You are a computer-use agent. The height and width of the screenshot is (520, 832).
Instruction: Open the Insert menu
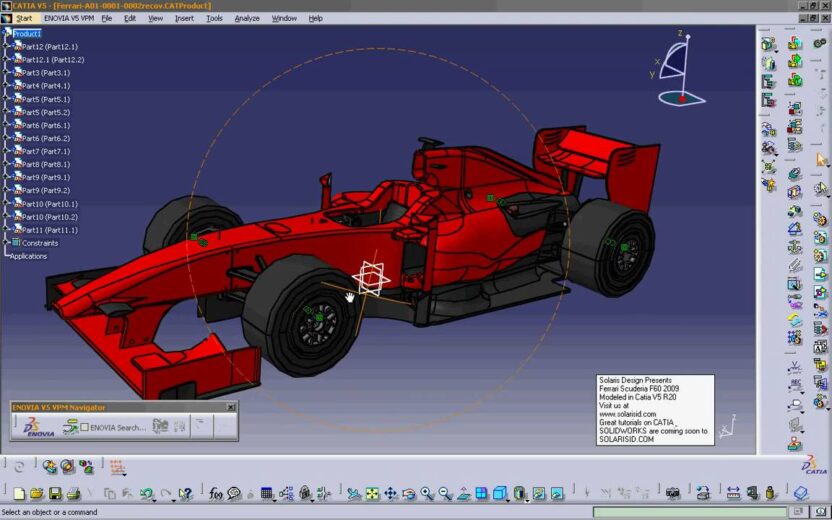184,18
